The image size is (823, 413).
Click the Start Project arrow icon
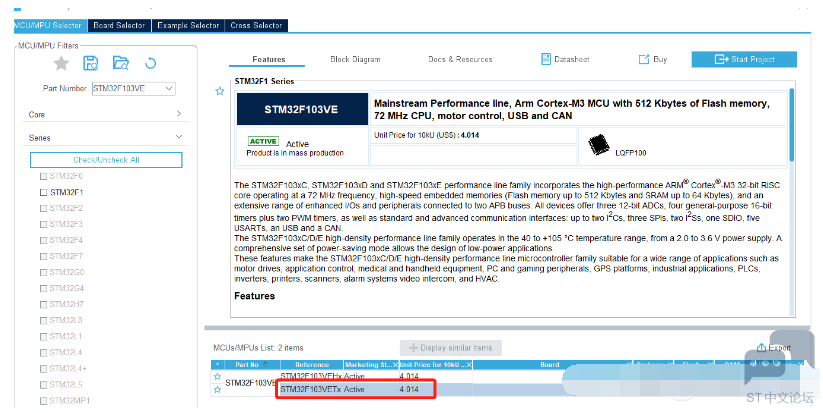tap(721, 59)
